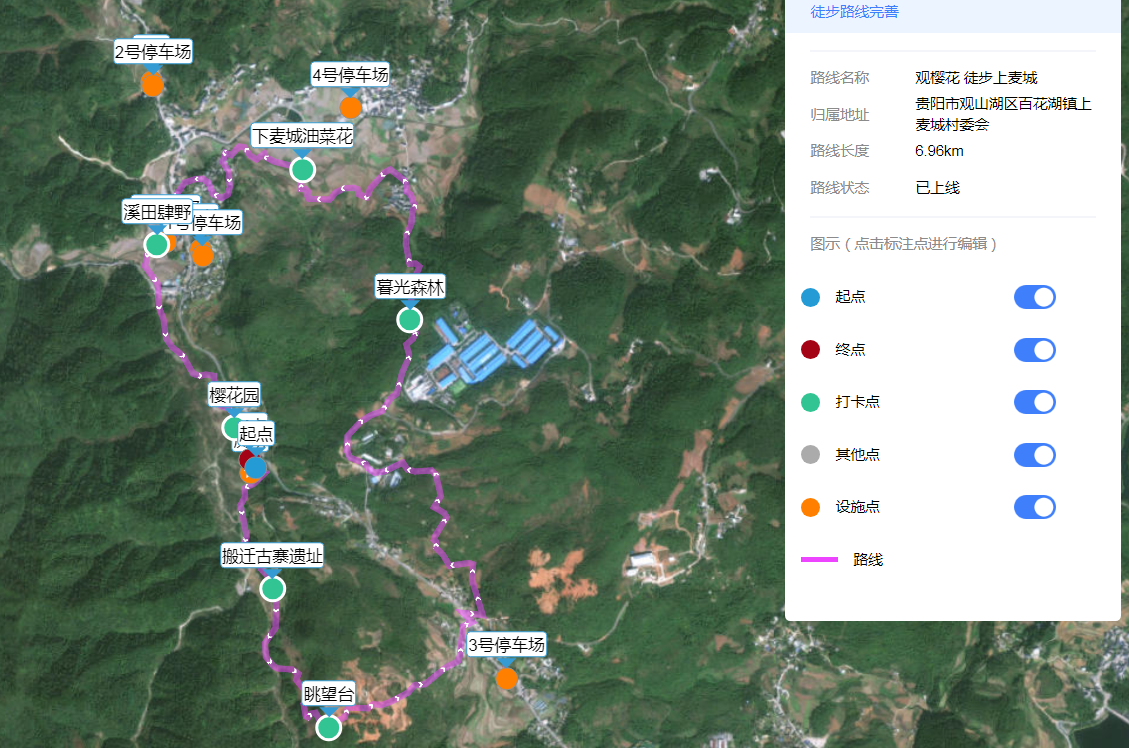Image resolution: width=1129 pixels, height=748 pixels.
Task: Select the 搬迁古寨遗址 marker on map
Action: tap(273, 588)
